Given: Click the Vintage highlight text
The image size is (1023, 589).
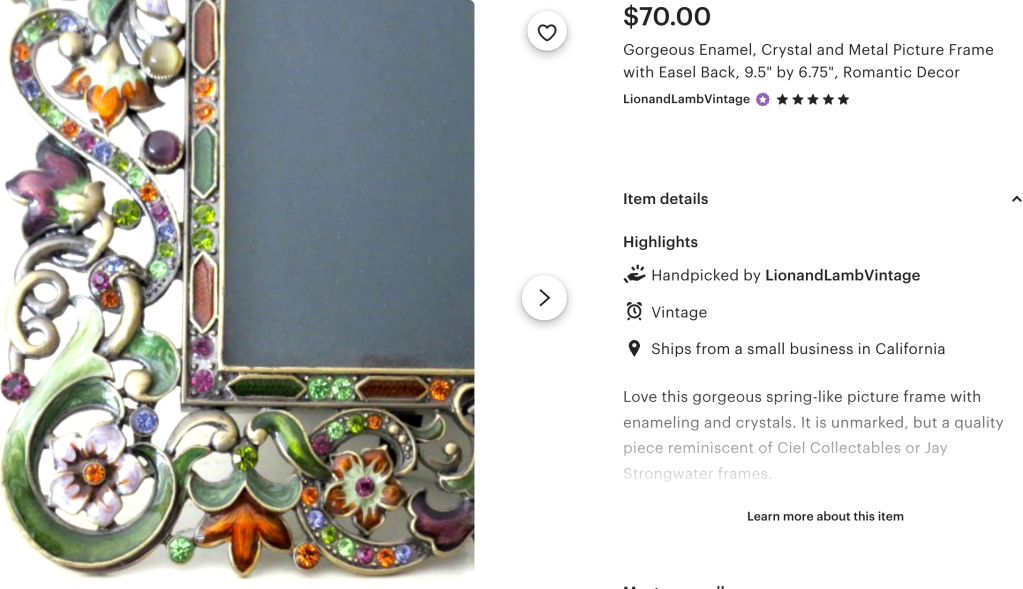Looking at the screenshot, I should (x=679, y=312).
